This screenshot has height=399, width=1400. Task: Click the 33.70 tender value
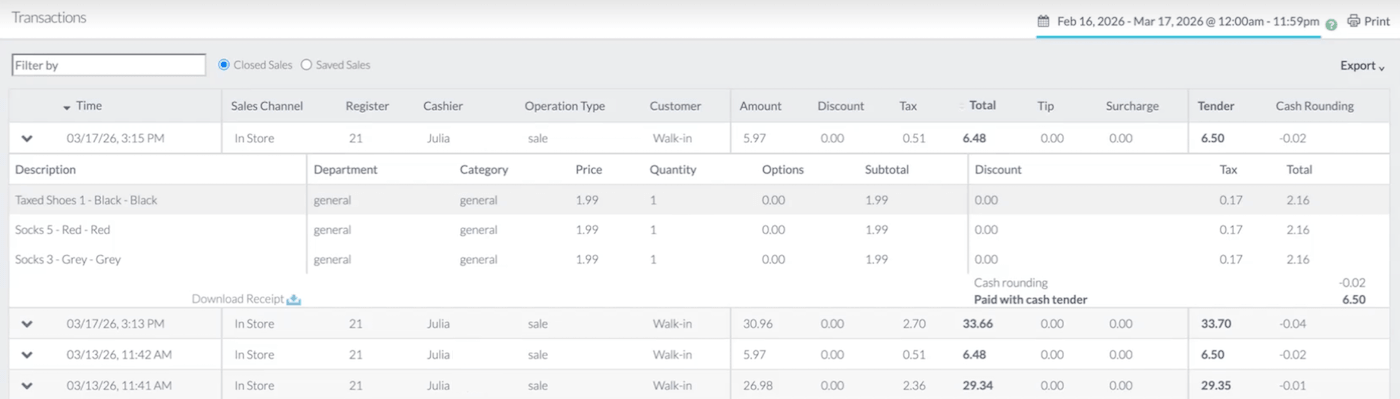[x=1216, y=324]
